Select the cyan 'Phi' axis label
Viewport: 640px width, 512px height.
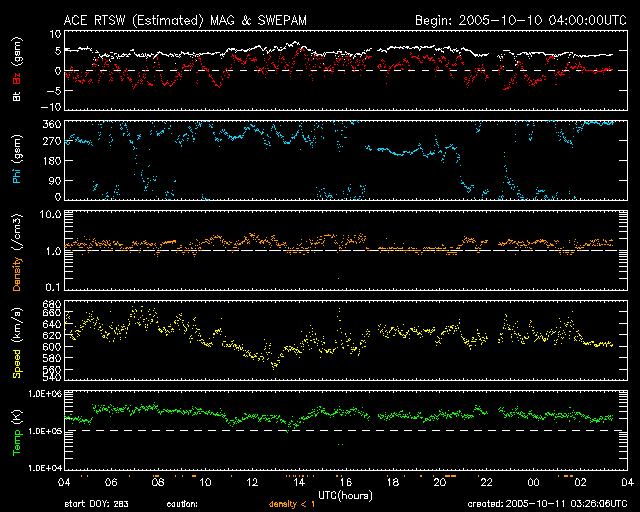[x=17, y=174]
